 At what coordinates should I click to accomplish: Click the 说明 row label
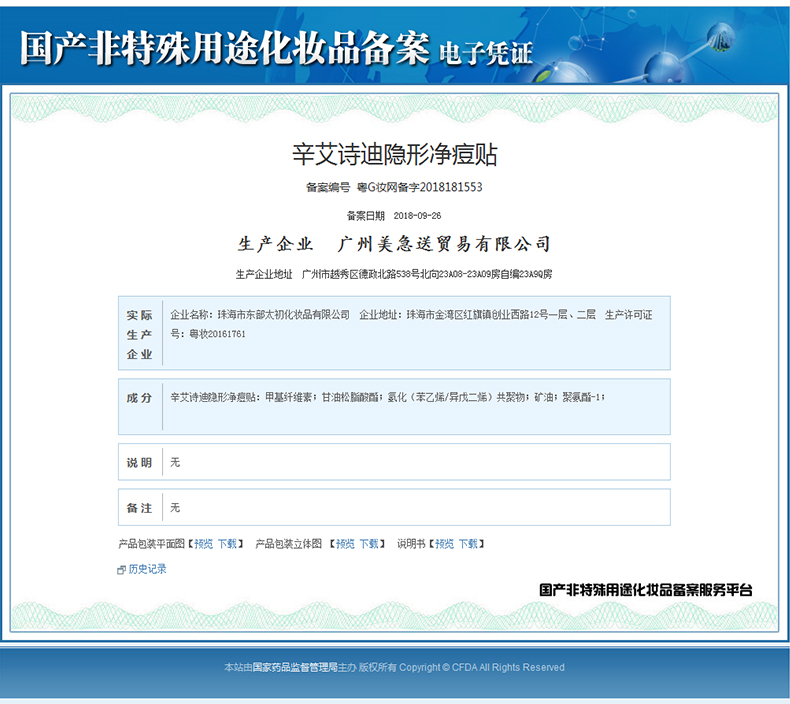(139, 463)
